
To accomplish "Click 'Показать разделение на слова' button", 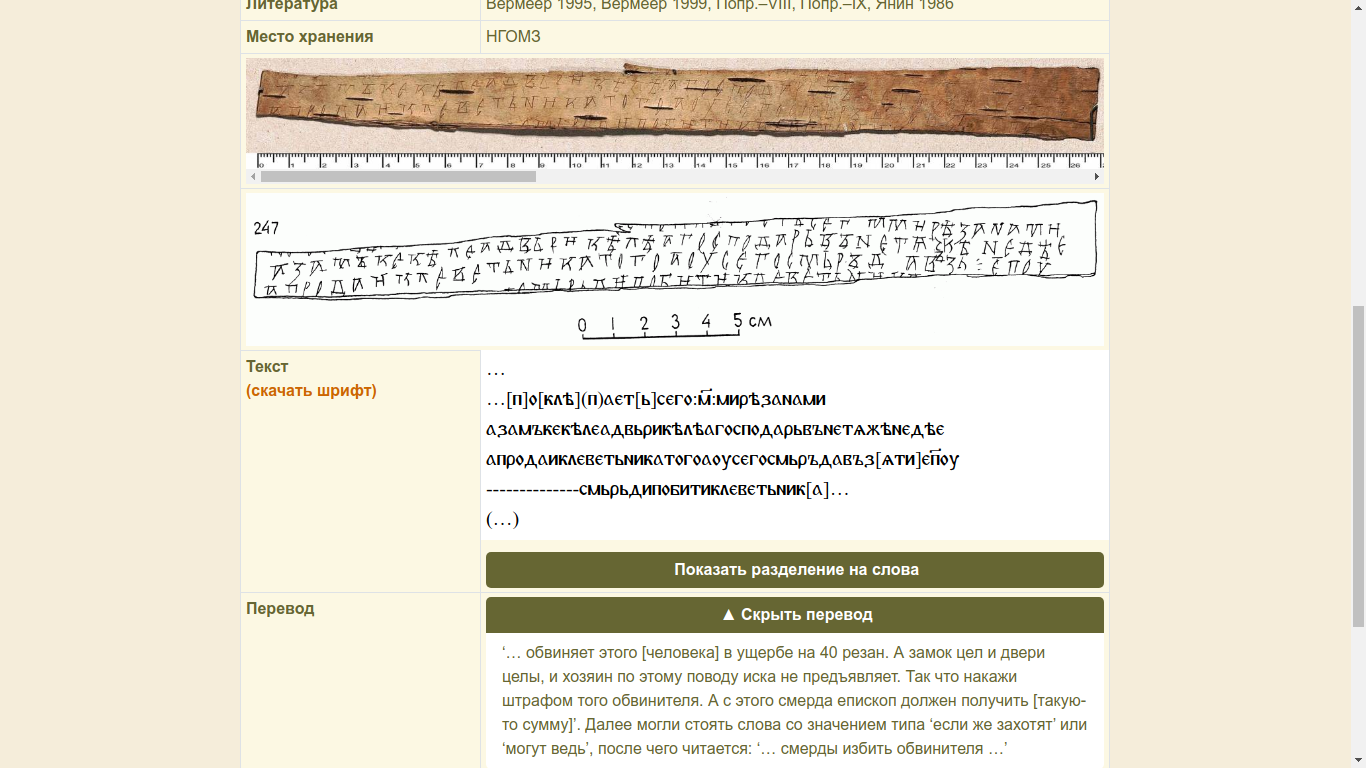I will 795,570.
